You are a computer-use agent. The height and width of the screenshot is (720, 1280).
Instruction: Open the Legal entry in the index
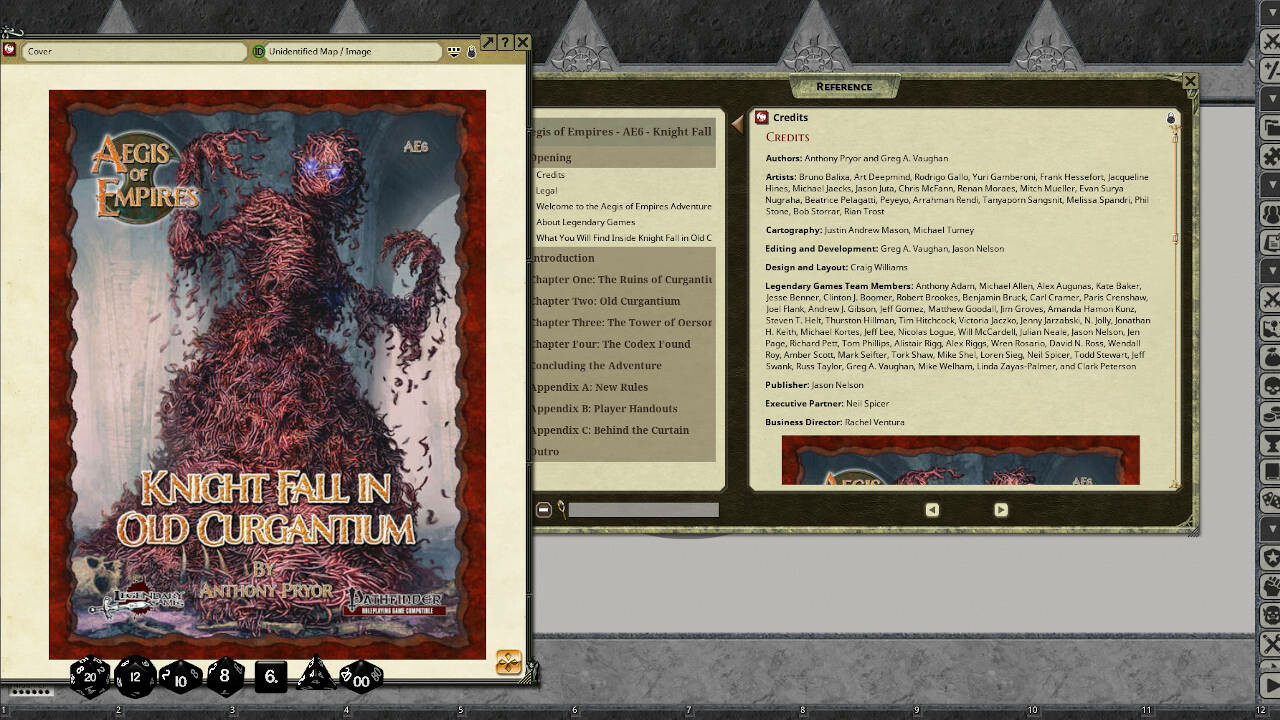(547, 190)
